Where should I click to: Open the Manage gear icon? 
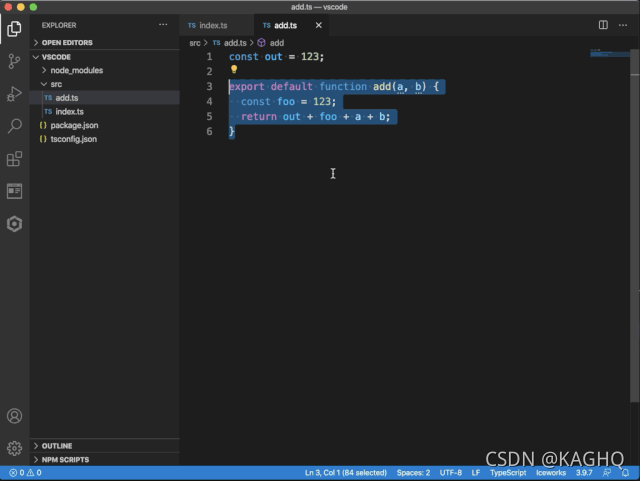14,448
